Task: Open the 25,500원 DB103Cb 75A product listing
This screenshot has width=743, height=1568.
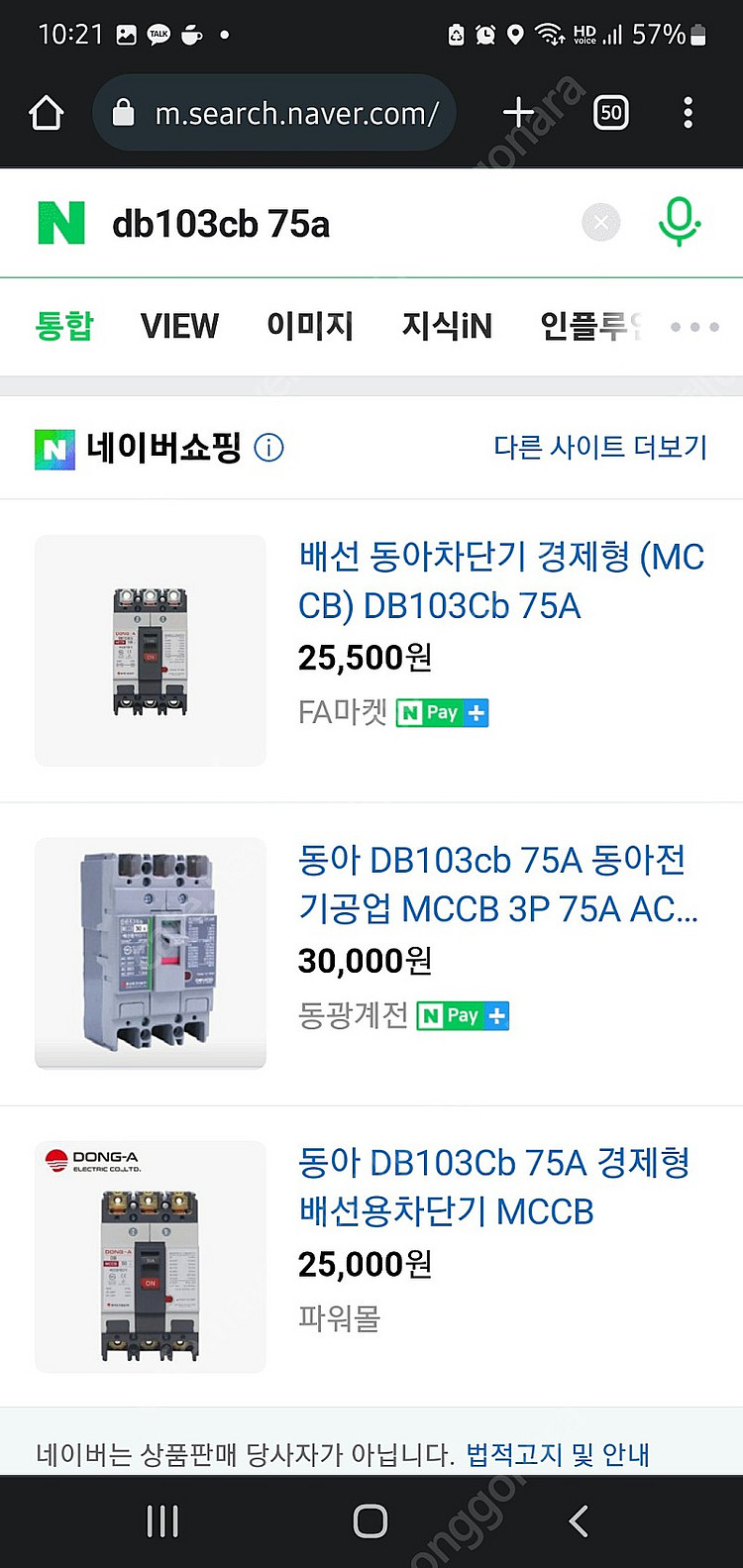Action: pyautogui.click(x=500, y=580)
